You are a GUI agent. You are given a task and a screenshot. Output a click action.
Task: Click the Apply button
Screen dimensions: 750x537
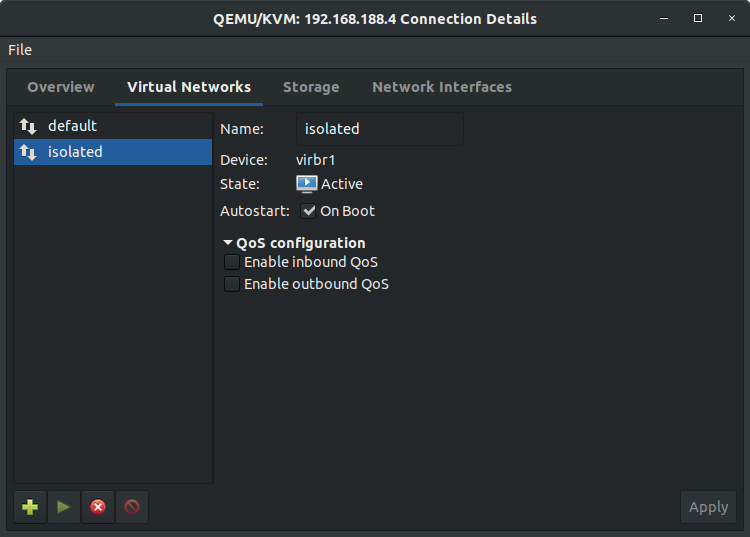pyautogui.click(x=708, y=507)
